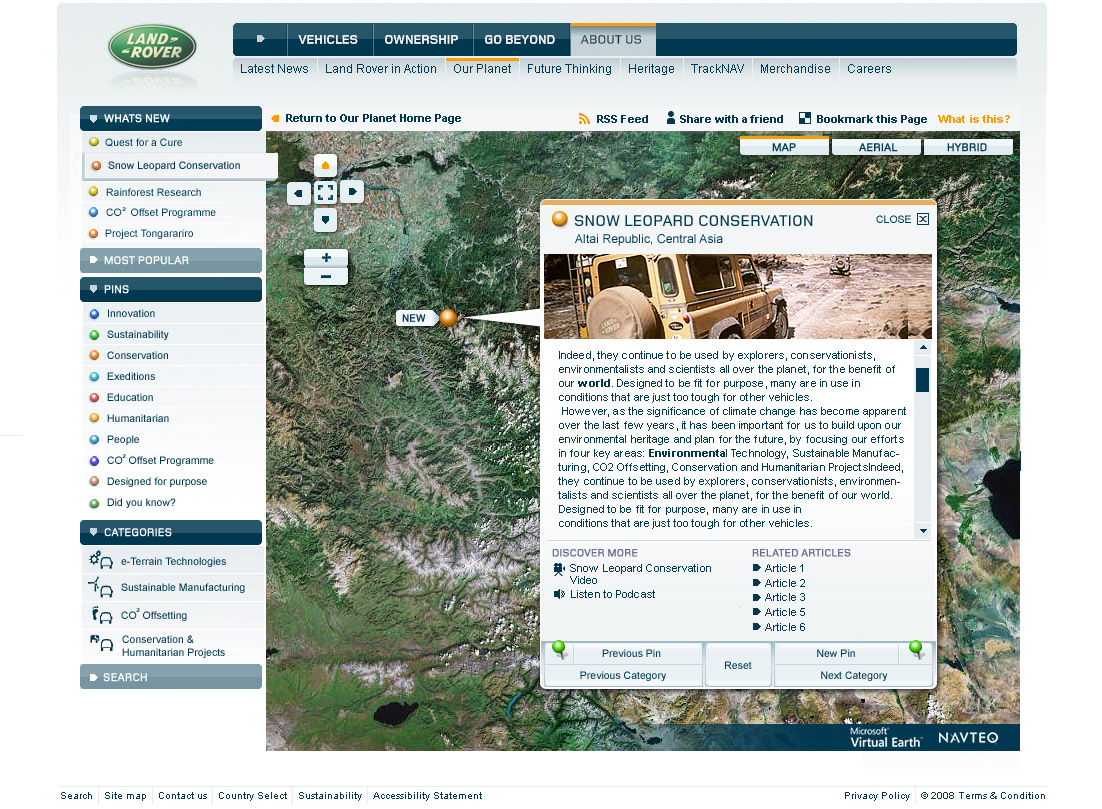The width and height of the screenshot is (1102, 809).
Task: Toggle the People pin filter
Action: (171, 439)
